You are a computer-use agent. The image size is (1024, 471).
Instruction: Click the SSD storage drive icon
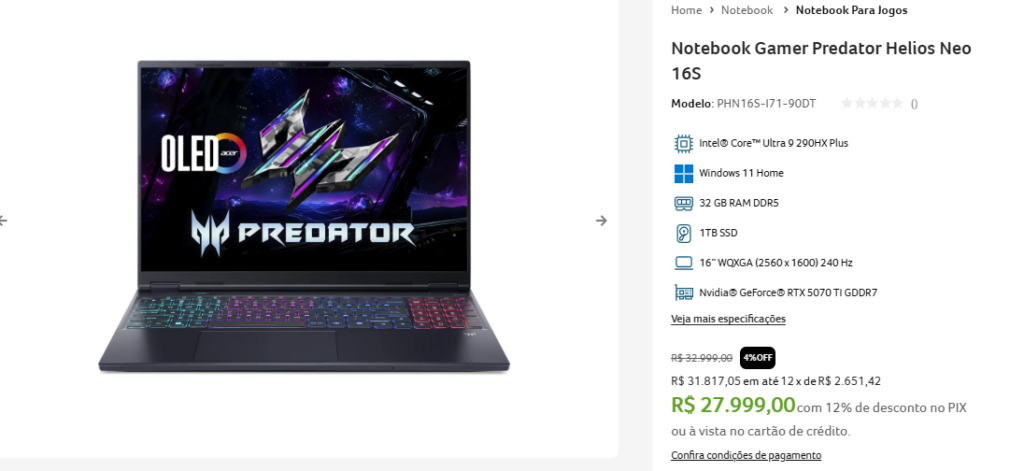(683, 233)
